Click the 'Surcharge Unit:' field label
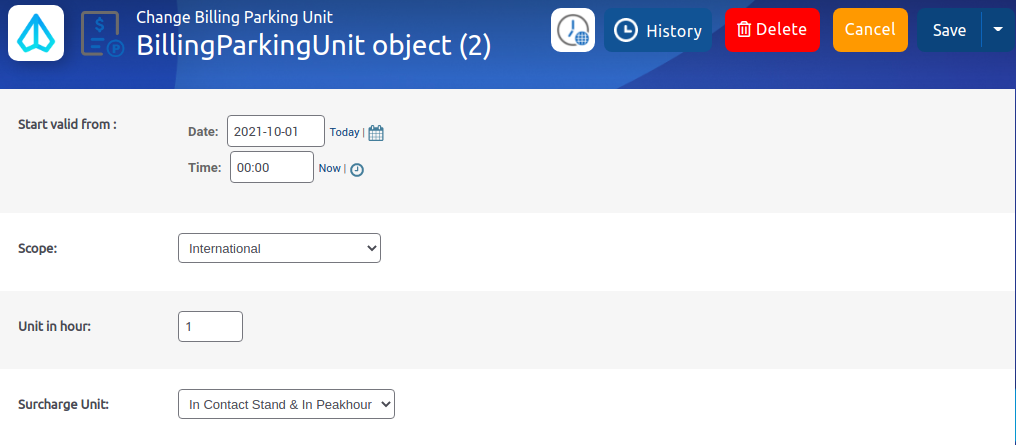1016x445 pixels. pos(64,404)
